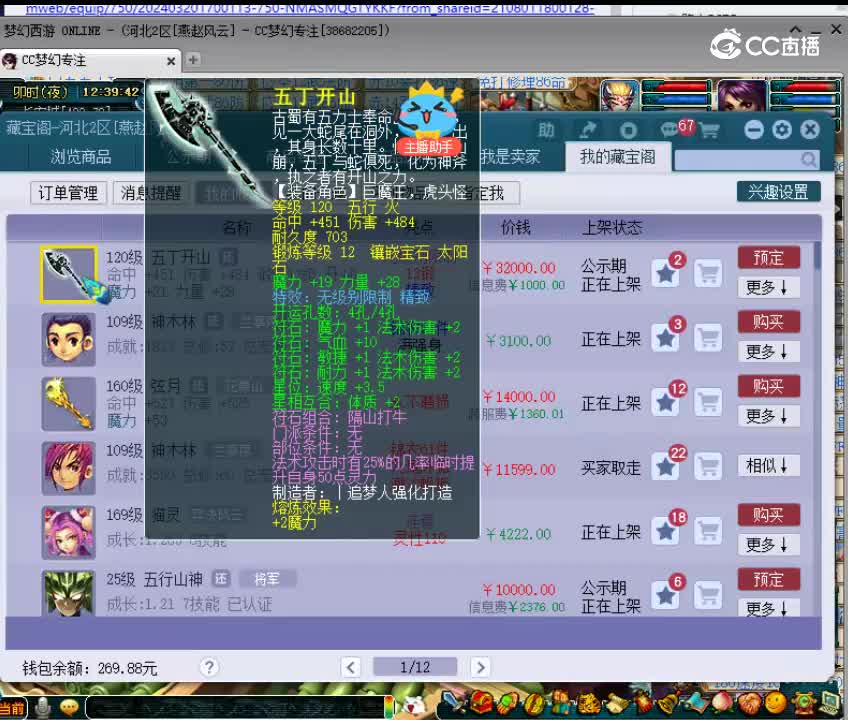Click the 钱包余额 269.88元 text
The image size is (848, 720).
click(x=90, y=669)
